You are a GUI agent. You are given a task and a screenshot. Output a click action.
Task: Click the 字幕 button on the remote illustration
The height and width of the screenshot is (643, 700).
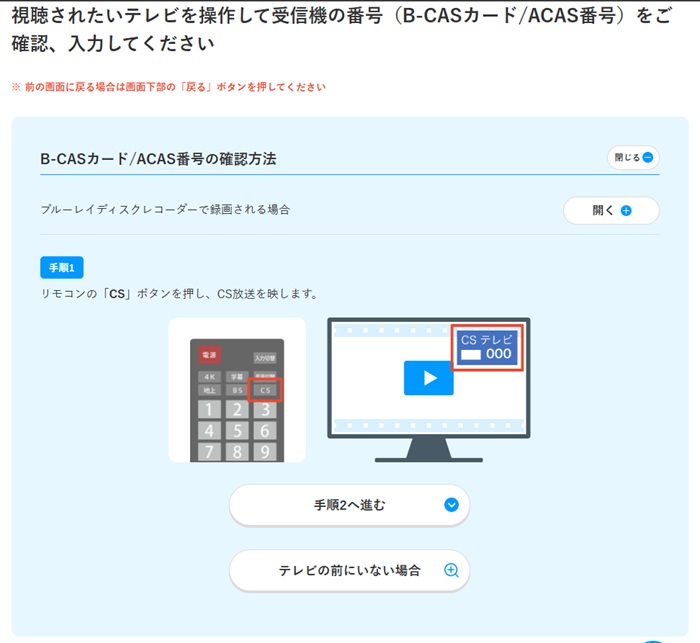point(237,376)
